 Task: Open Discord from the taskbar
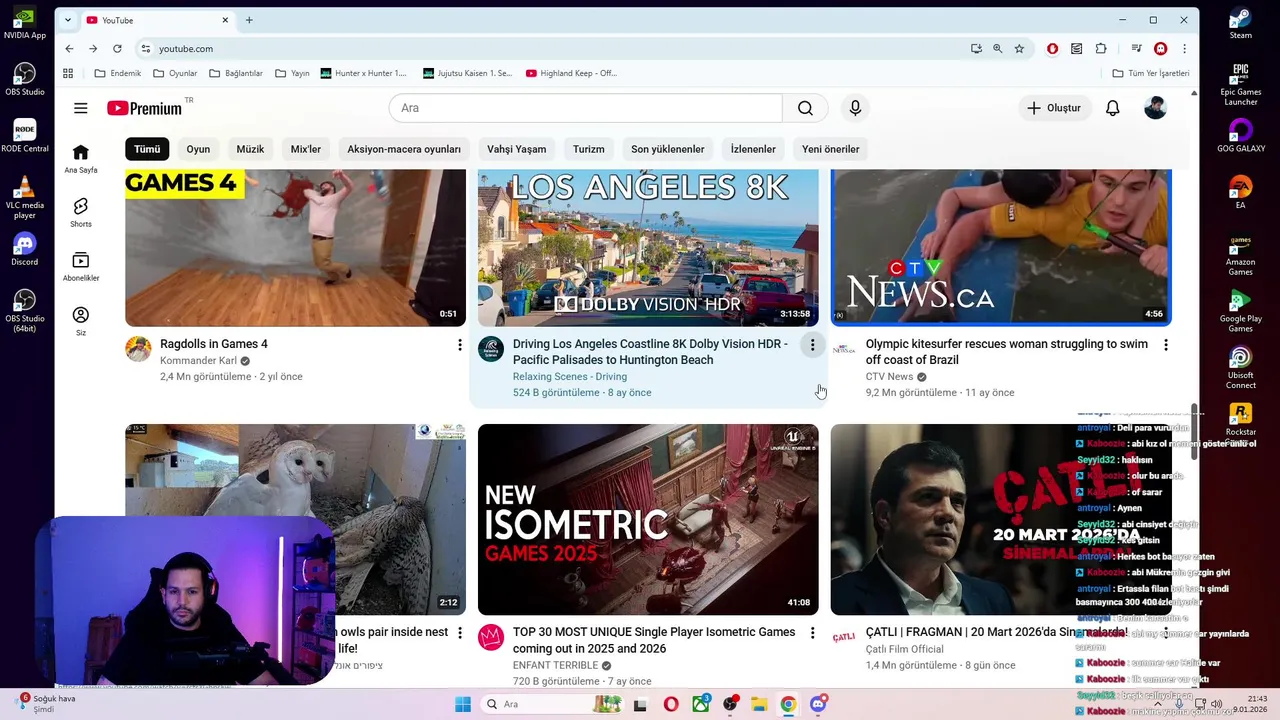[818, 704]
